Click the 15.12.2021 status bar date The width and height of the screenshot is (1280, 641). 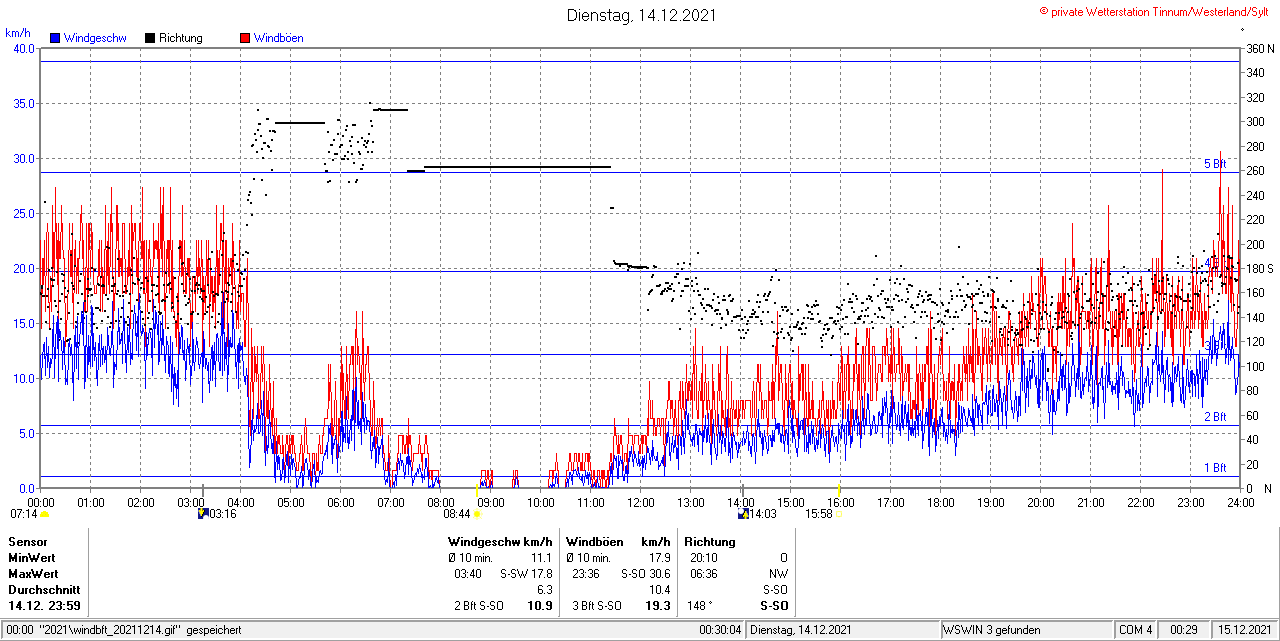[1243, 630]
